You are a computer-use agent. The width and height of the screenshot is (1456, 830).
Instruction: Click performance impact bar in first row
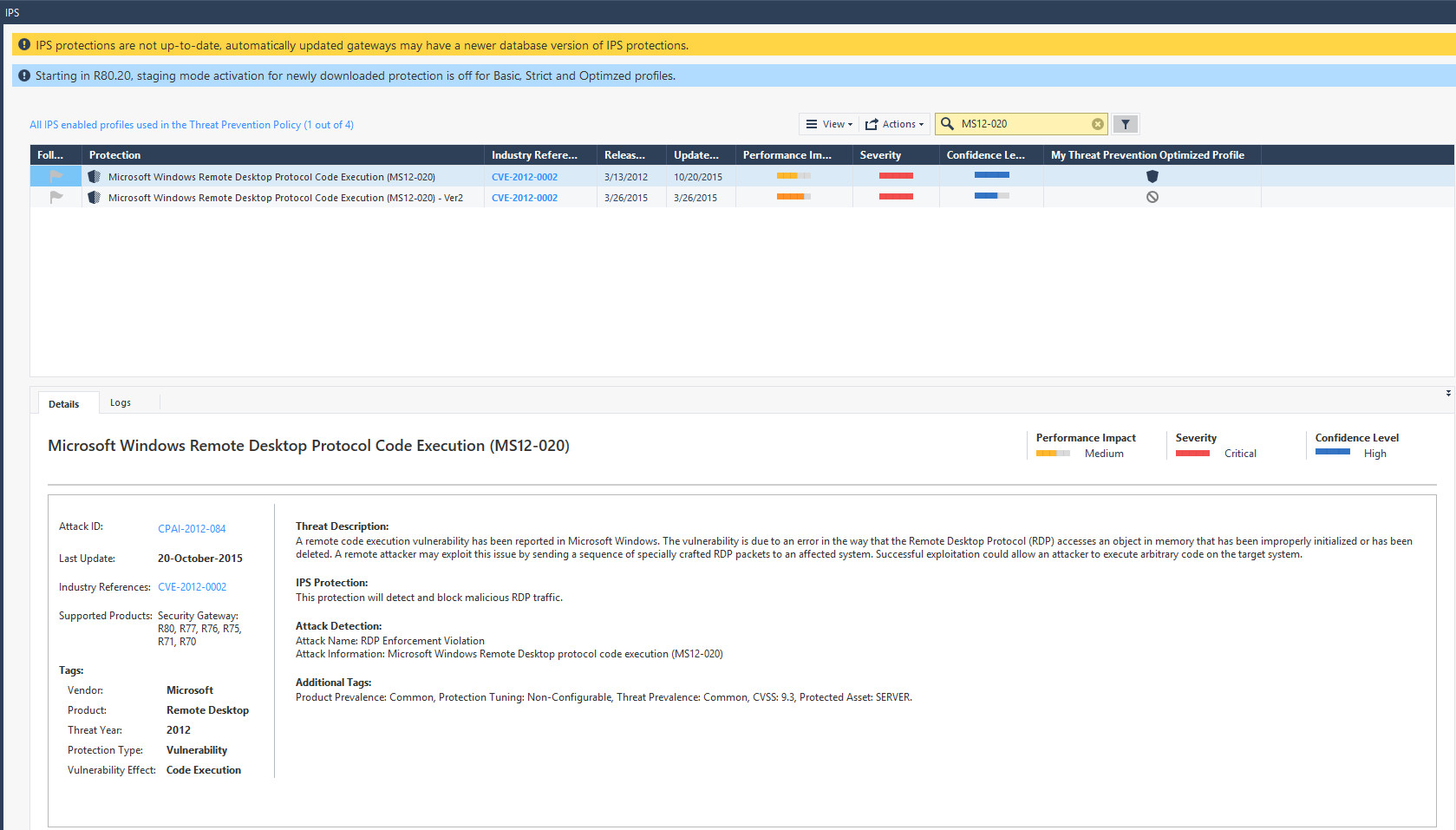793,176
